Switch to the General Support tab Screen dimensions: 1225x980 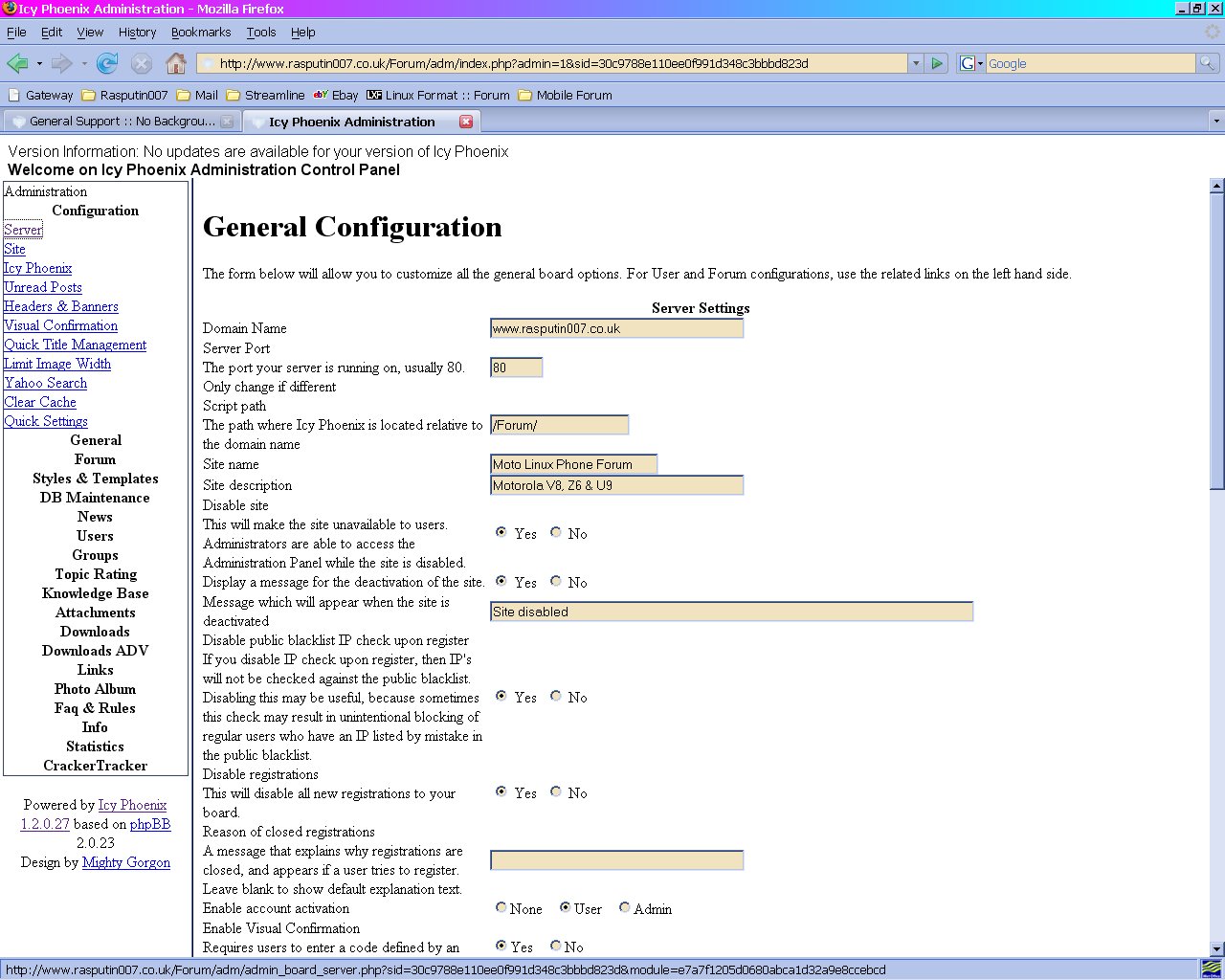point(121,122)
